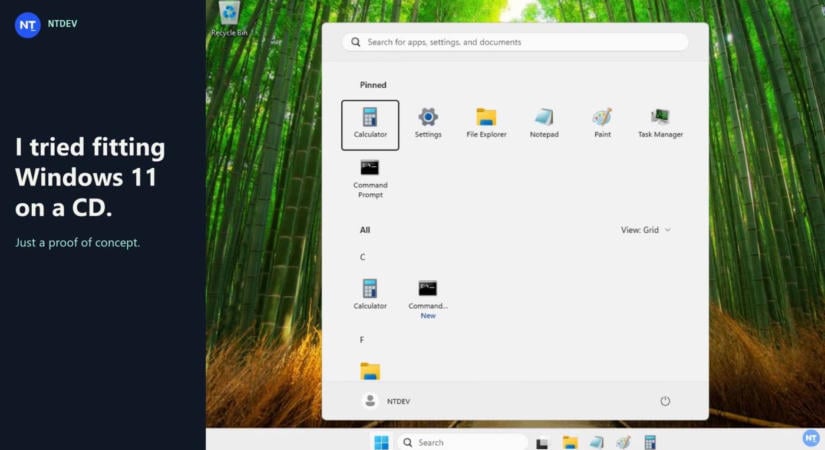
Task: Open the Recycle Bin on desktop
Action: click(229, 19)
